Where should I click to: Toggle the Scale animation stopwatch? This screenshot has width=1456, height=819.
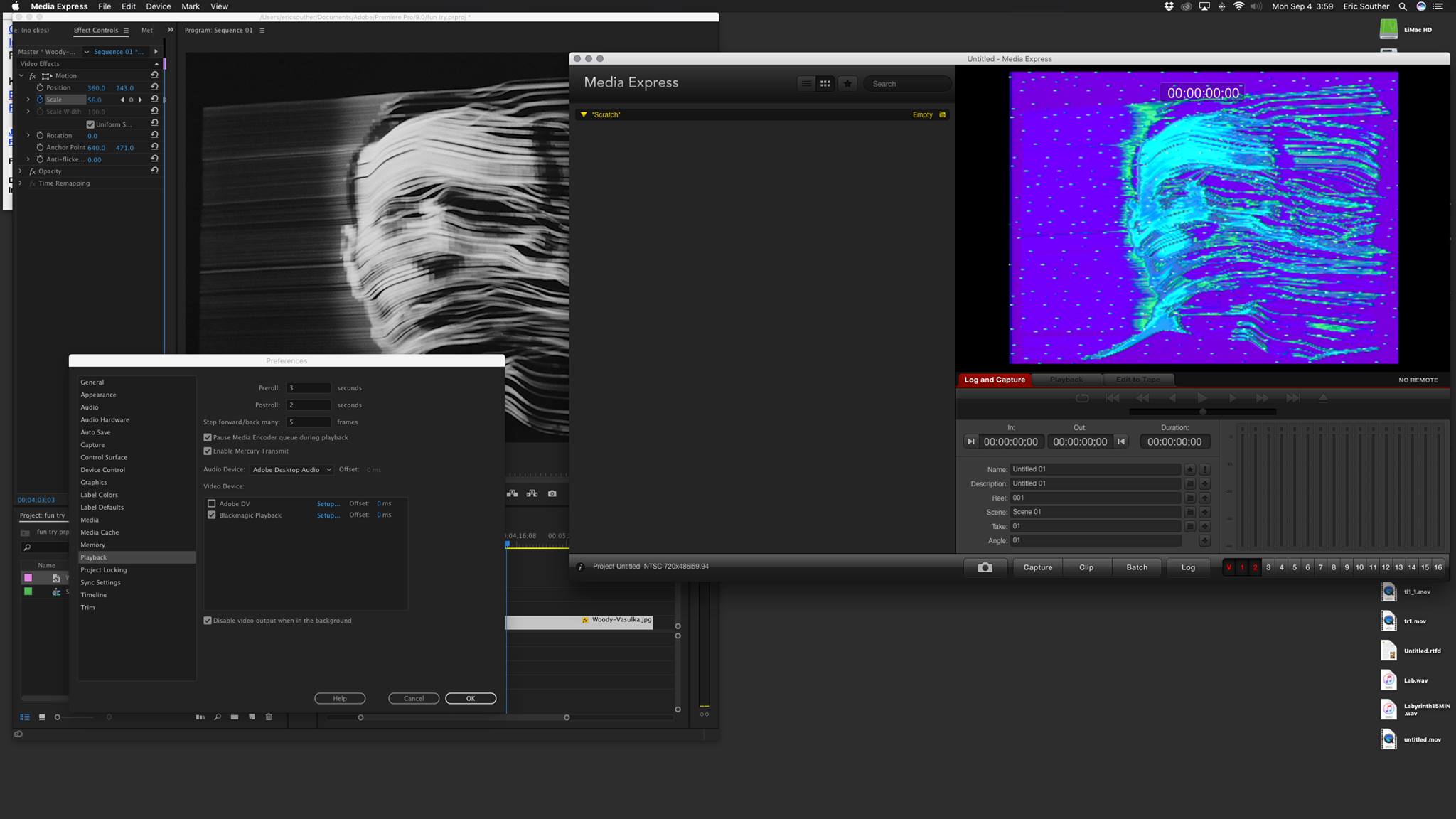[x=40, y=100]
